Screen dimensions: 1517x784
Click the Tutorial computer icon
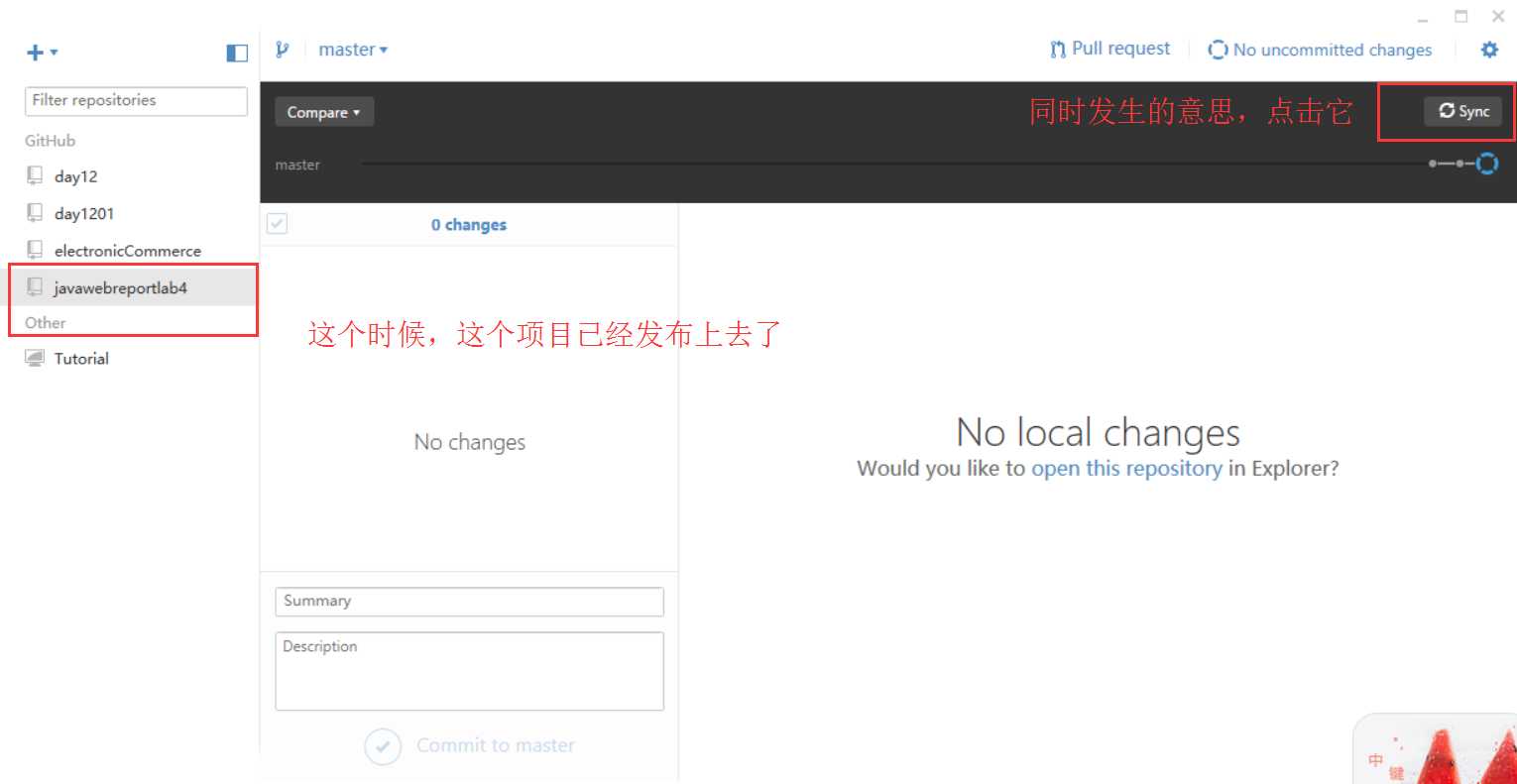pyautogui.click(x=35, y=359)
